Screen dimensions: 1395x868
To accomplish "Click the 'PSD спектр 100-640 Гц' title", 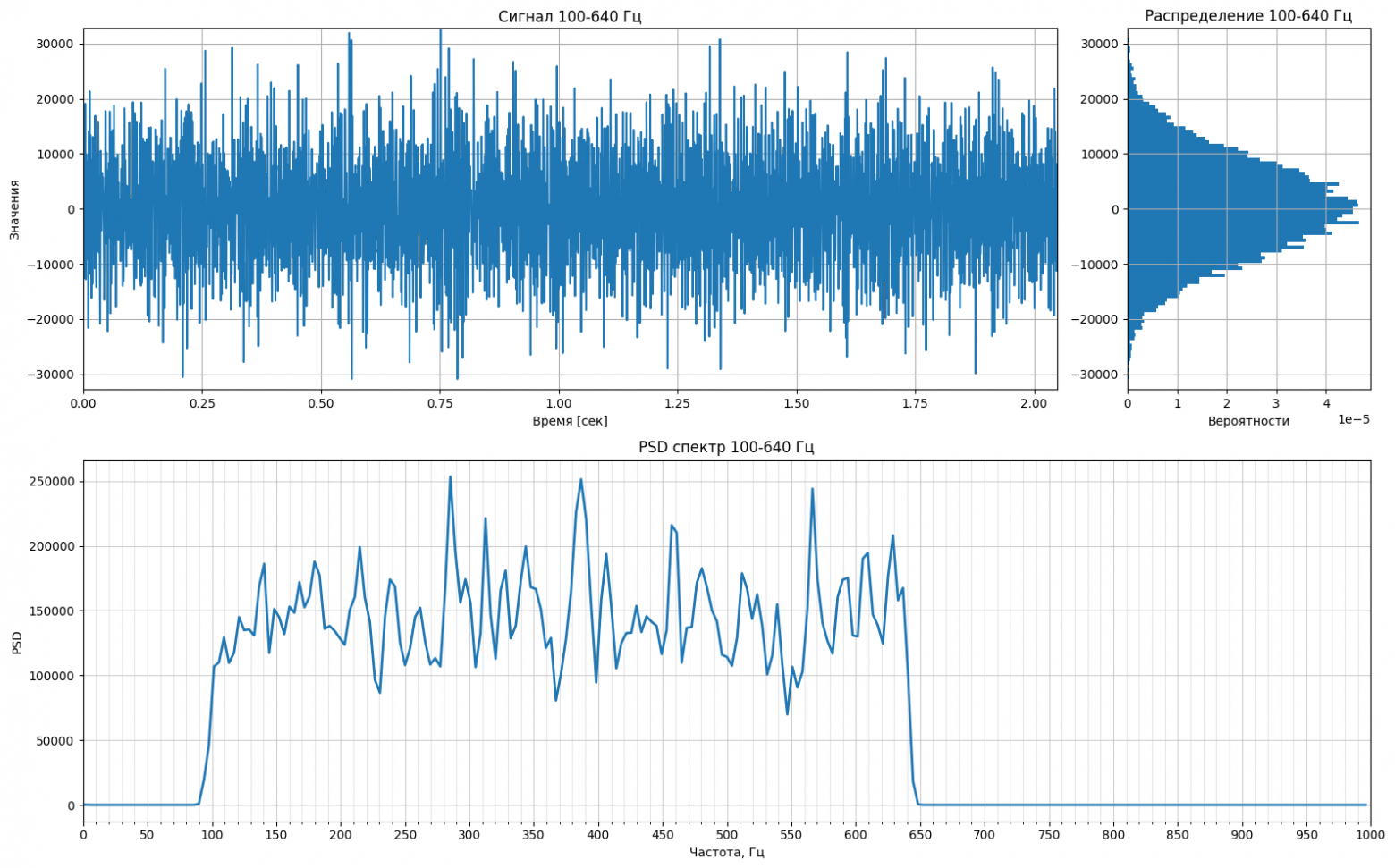I will pos(725,447).
